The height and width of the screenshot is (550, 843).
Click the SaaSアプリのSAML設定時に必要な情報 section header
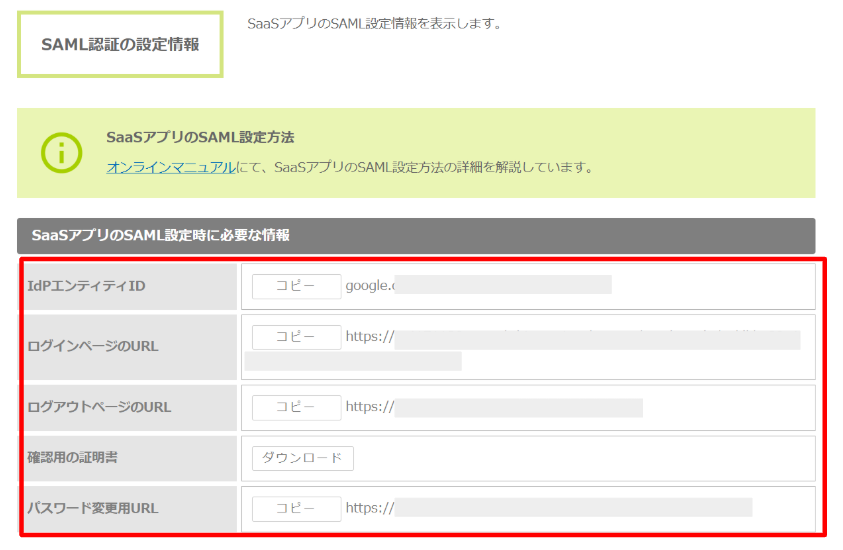tap(161, 236)
